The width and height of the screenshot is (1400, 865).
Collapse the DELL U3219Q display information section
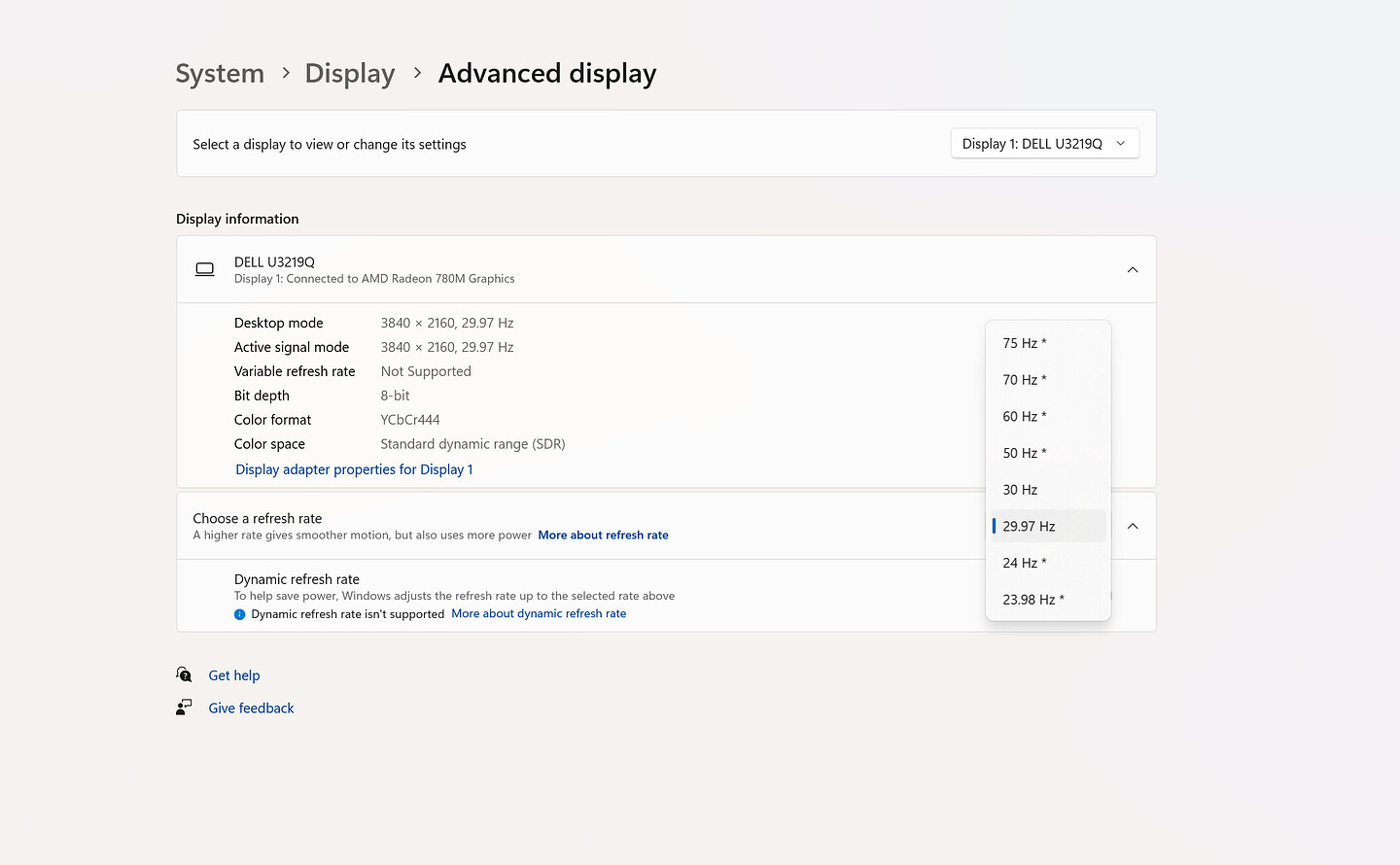point(1132,270)
